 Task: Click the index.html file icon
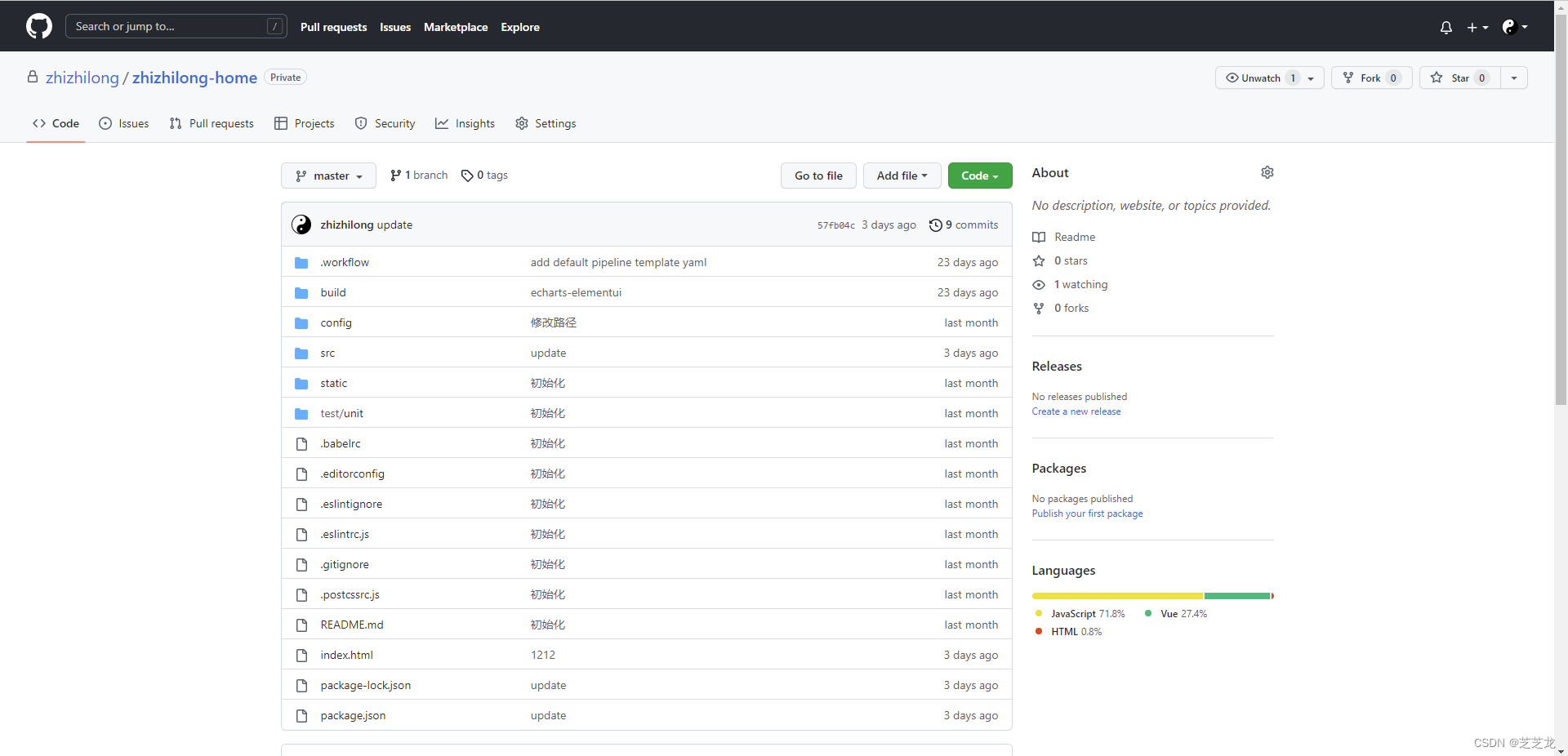click(x=301, y=656)
